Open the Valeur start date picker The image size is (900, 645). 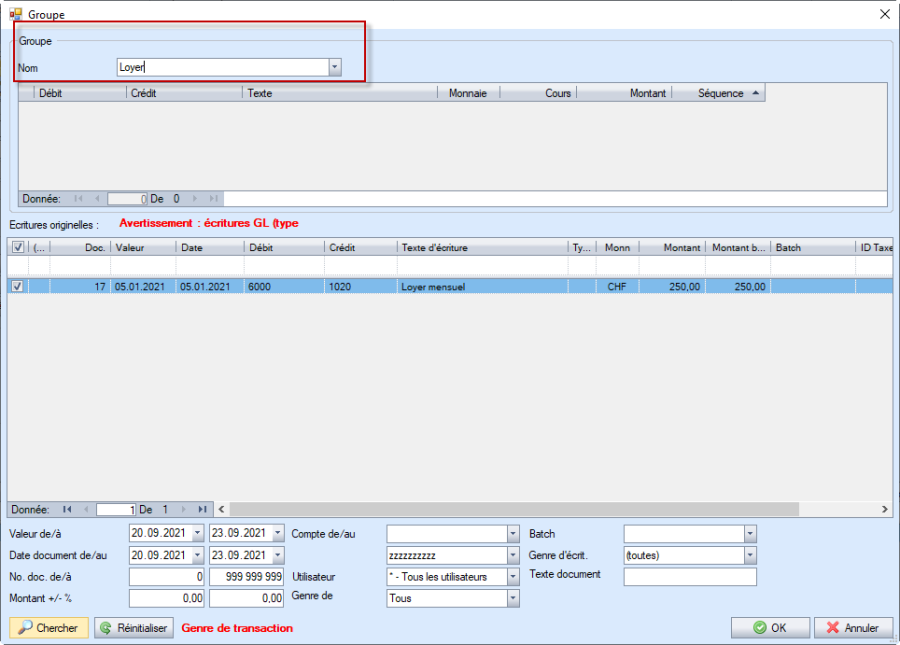coord(197,533)
